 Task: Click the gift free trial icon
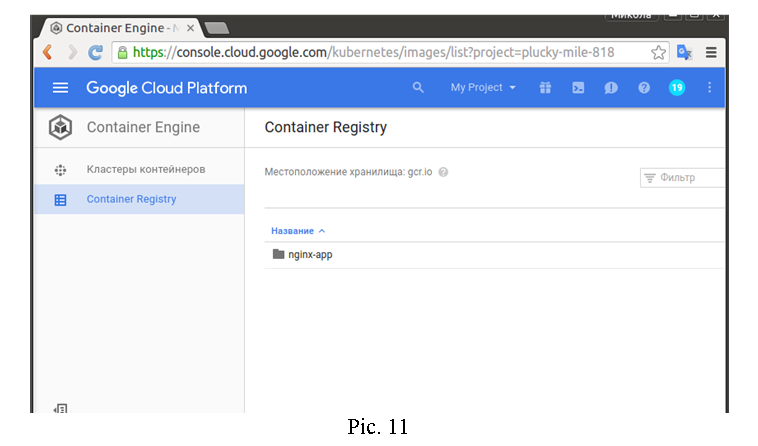click(545, 87)
